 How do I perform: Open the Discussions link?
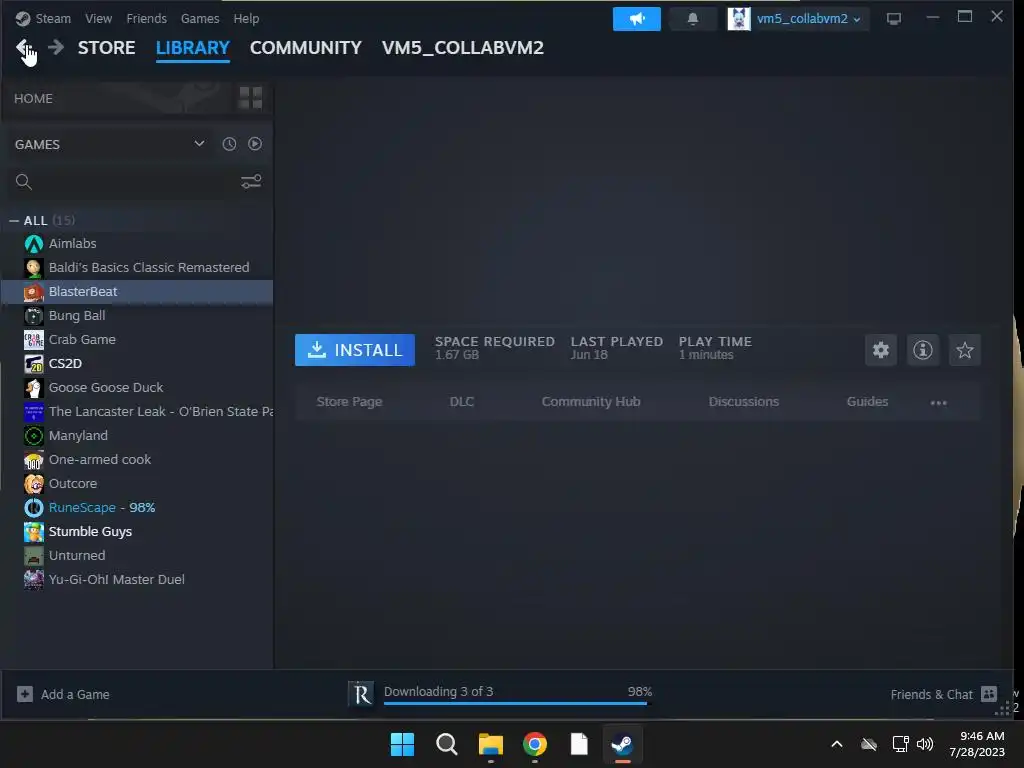744,402
